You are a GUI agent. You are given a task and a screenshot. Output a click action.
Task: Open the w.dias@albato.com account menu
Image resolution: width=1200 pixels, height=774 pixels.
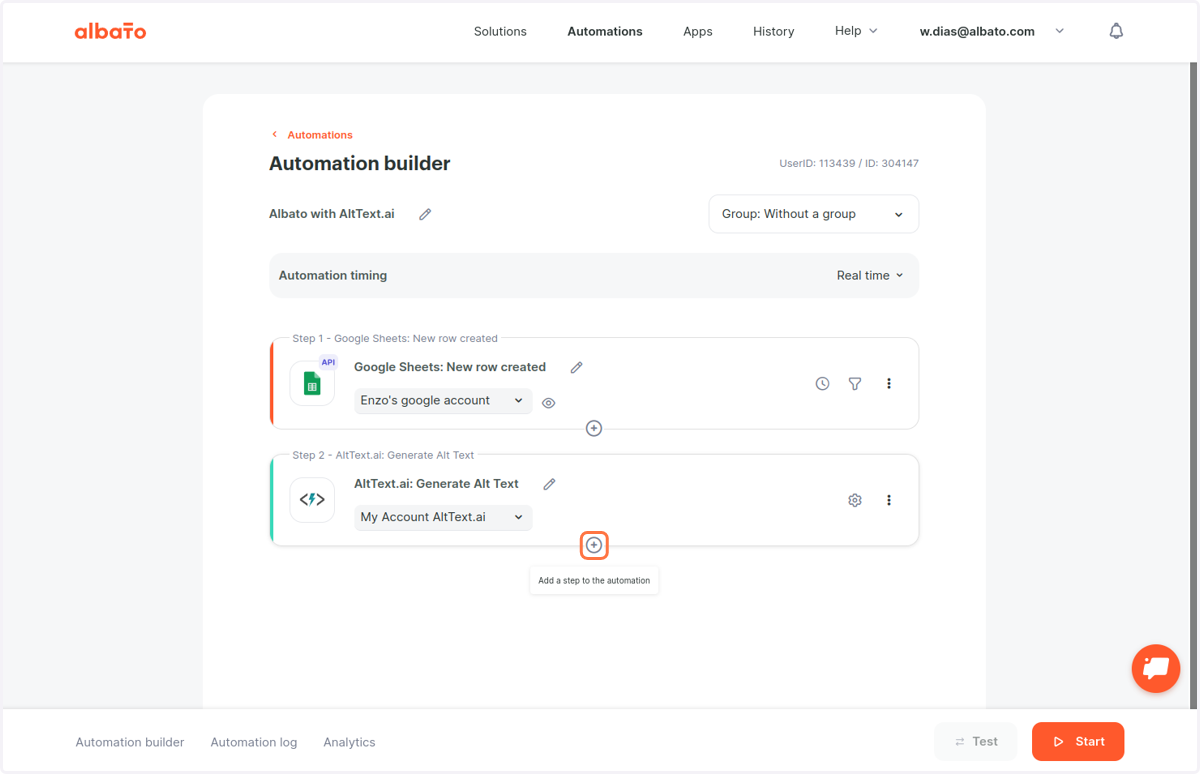tap(991, 31)
